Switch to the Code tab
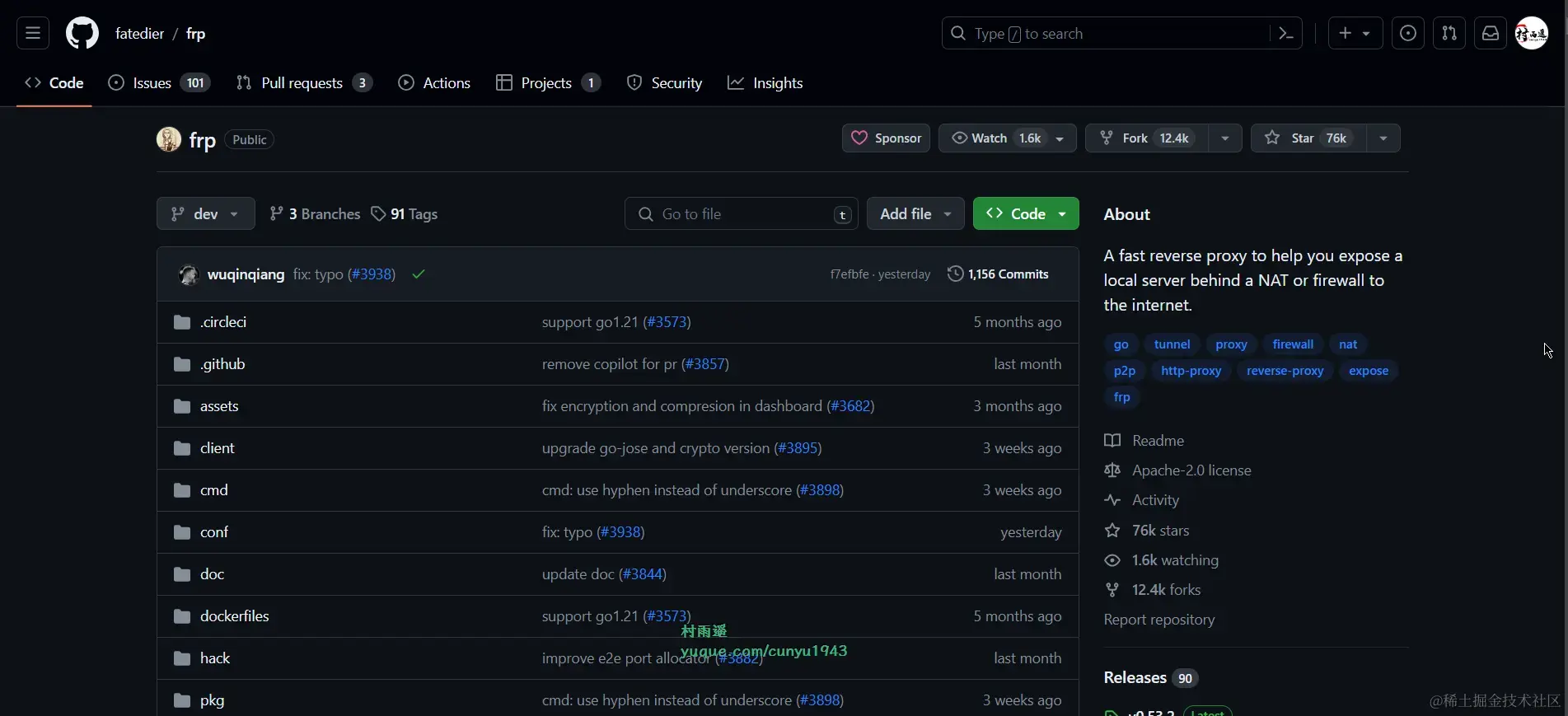The width and height of the screenshot is (1568, 716). pos(54,83)
